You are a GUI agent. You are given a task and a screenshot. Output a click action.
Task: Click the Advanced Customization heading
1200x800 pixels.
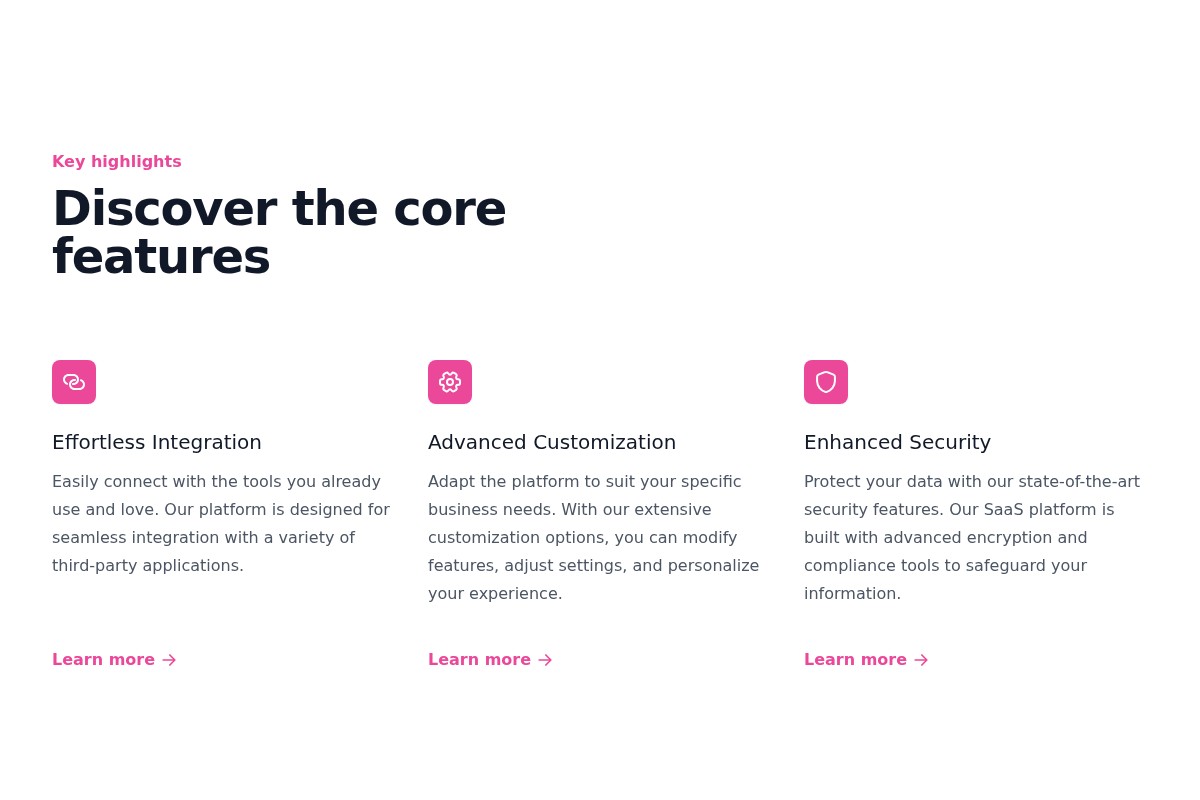click(x=552, y=442)
